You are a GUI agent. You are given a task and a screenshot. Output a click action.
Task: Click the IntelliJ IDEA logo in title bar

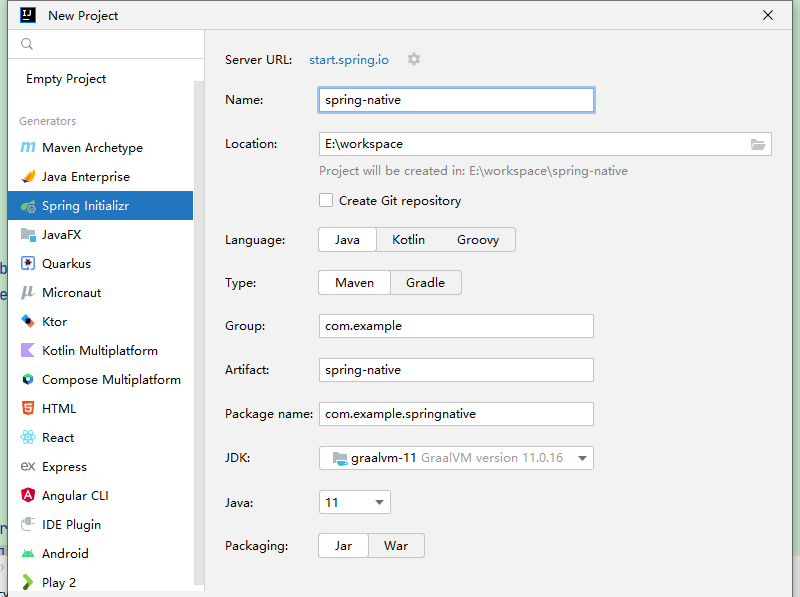tap(28, 15)
